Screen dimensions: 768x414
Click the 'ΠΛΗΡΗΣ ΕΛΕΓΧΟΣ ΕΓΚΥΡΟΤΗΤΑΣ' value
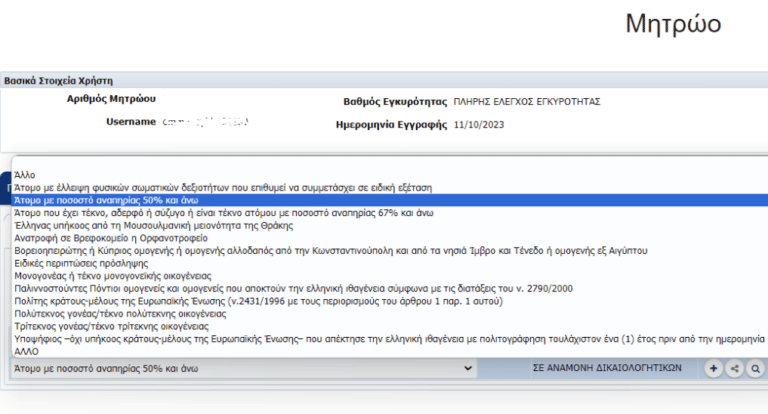pos(527,101)
